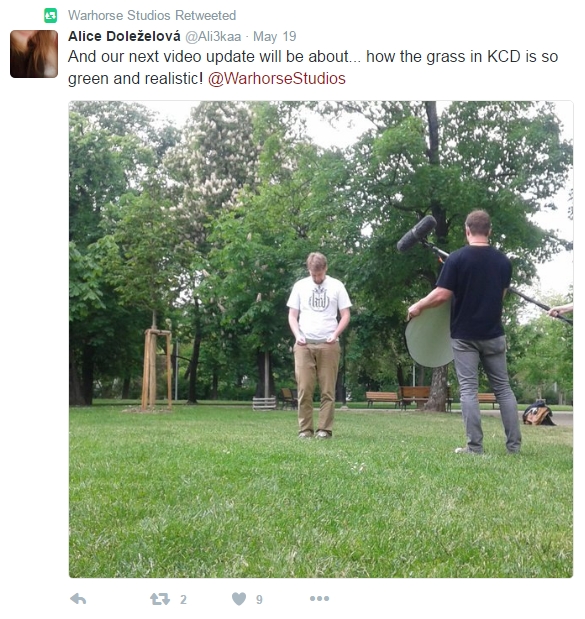
Task: Follow the @WarhorseStudios mention link
Action: pos(277,78)
